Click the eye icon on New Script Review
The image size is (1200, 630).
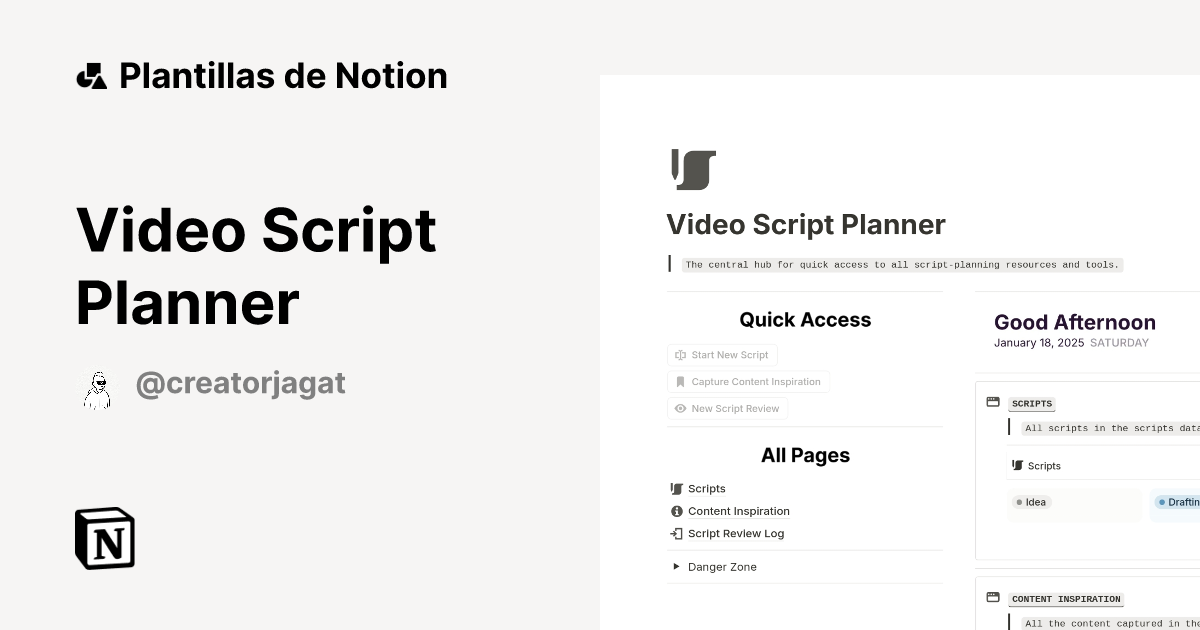pos(681,408)
